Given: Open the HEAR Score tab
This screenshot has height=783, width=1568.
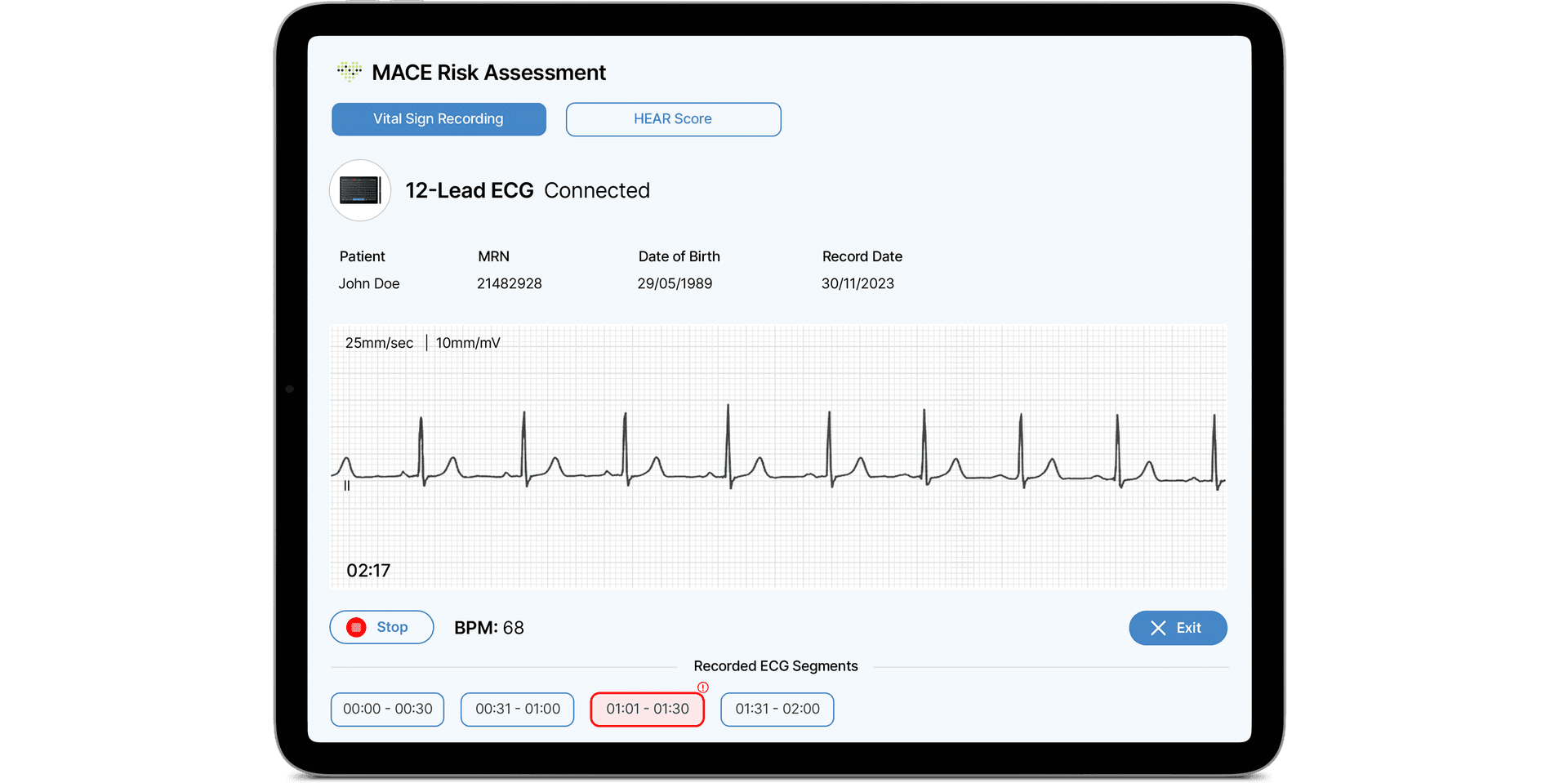Looking at the screenshot, I should (x=673, y=119).
